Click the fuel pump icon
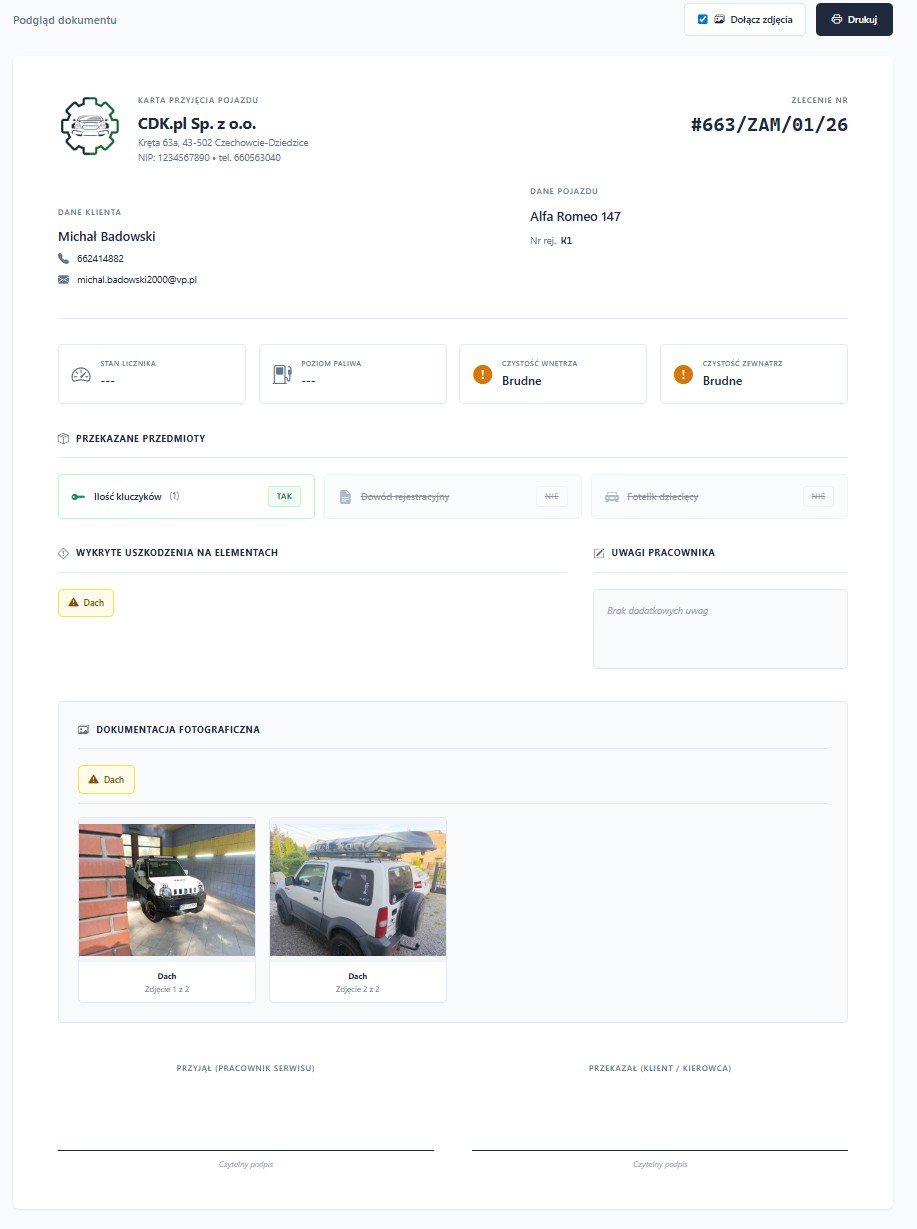Viewport: 917px width, 1229px height. pos(282,375)
